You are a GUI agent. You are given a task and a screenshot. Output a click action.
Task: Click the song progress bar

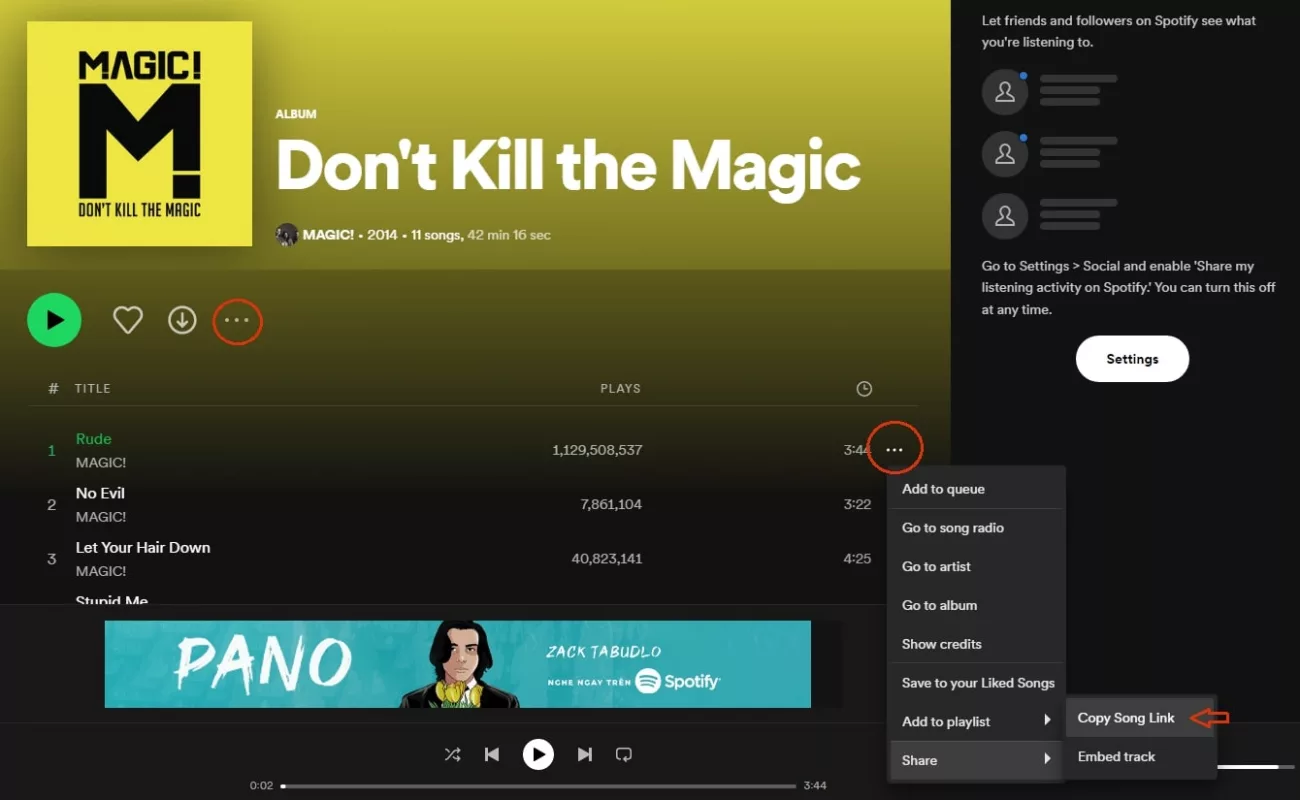[538, 786]
